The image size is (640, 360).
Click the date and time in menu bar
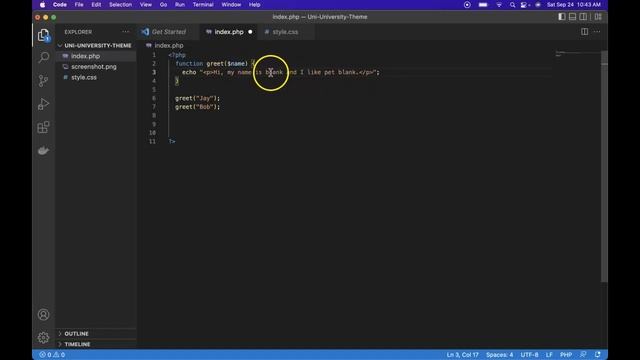click(x=573, y=5)
